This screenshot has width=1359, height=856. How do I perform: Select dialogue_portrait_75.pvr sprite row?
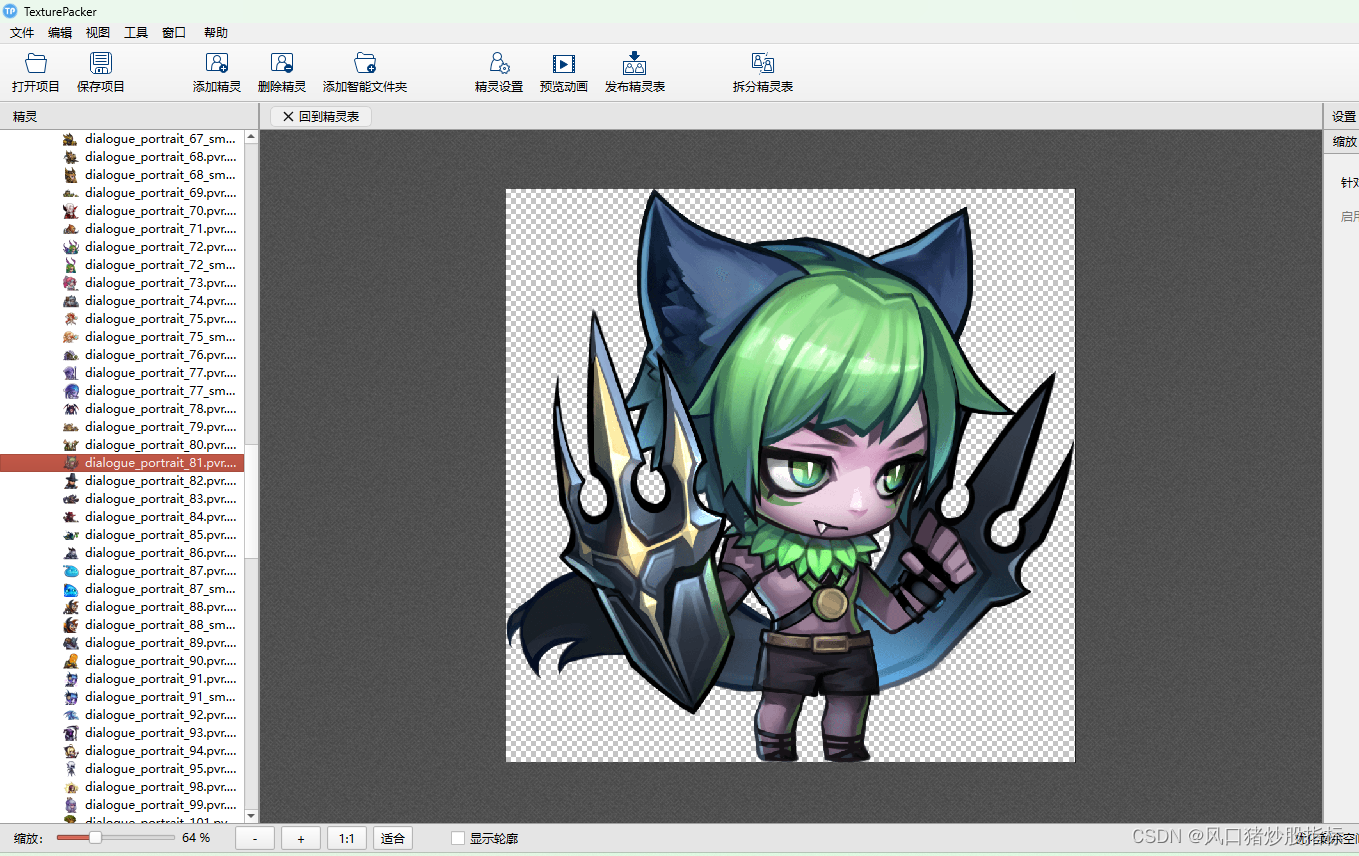point(122,319)
